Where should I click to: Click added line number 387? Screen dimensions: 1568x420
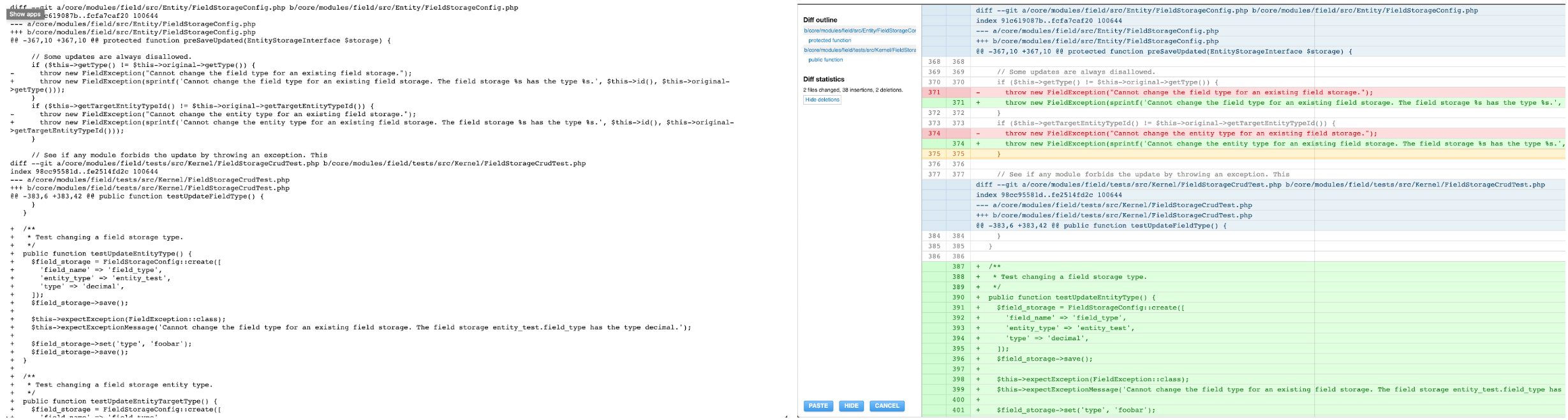point(958,267)
